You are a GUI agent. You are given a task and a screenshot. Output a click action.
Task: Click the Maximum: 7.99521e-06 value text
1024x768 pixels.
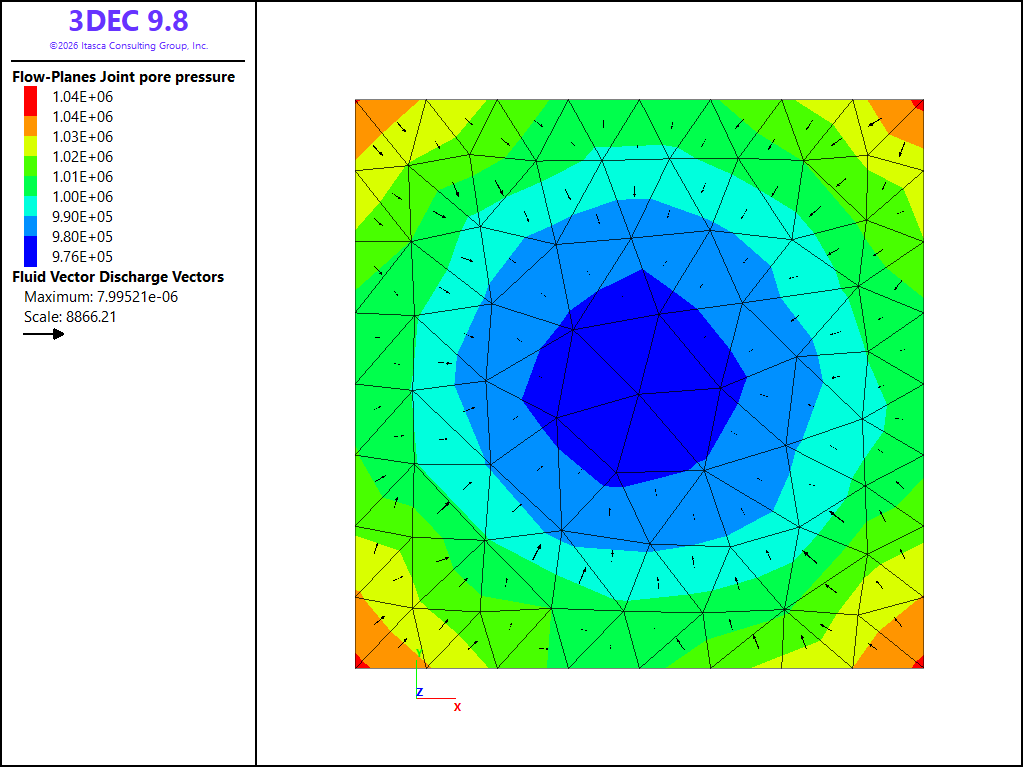(101, 297)
